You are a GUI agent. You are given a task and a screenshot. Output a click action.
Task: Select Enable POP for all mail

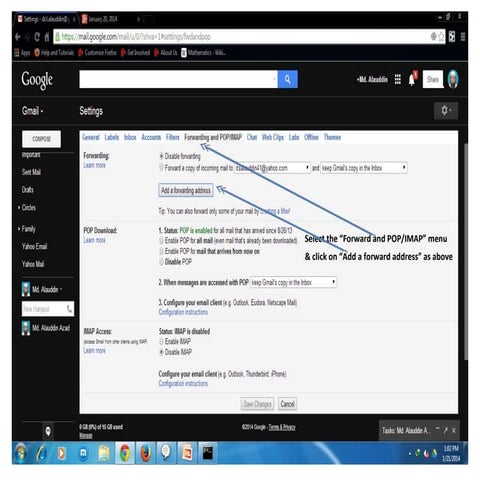161,240
